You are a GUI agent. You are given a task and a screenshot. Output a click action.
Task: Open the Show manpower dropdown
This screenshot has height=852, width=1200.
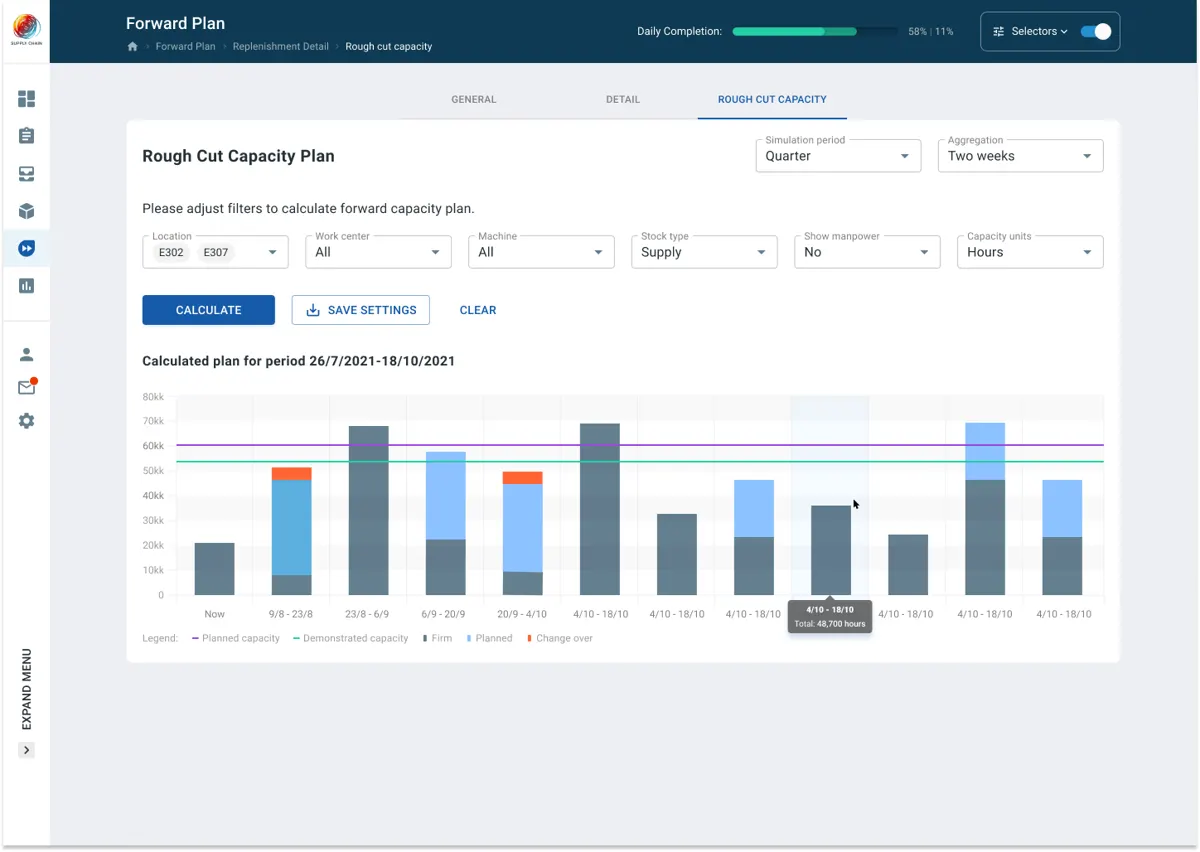pyautogui.click(x=867, y=252)
